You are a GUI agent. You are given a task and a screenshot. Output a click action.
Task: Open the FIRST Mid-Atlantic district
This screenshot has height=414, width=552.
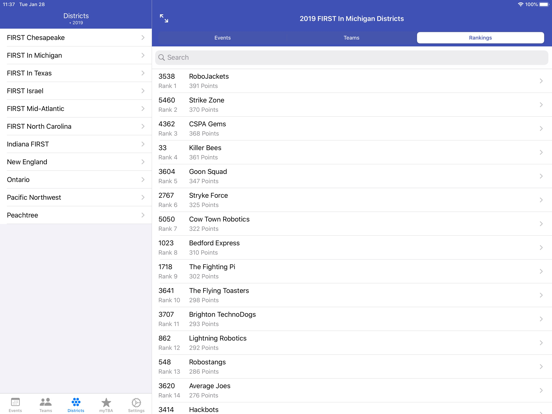76,108
